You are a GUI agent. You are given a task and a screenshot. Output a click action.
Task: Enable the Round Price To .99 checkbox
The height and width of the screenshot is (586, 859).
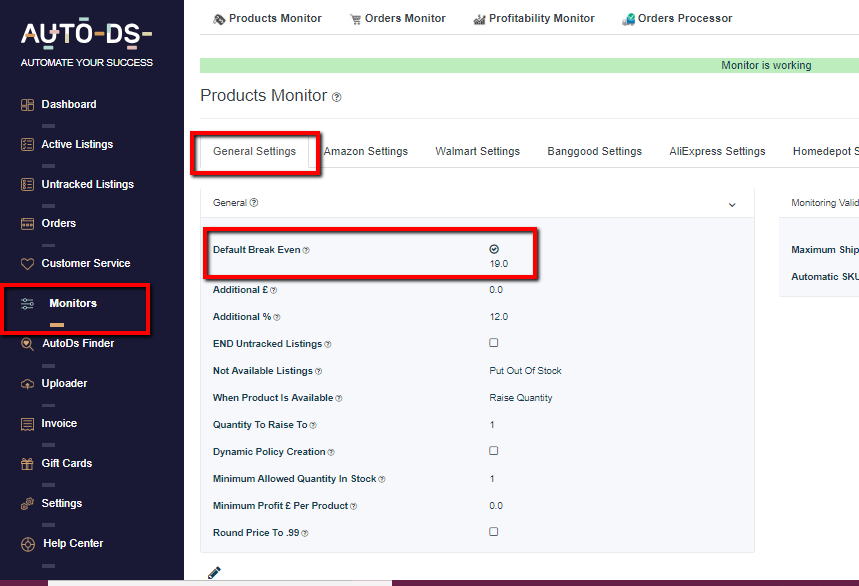point(494,531)
